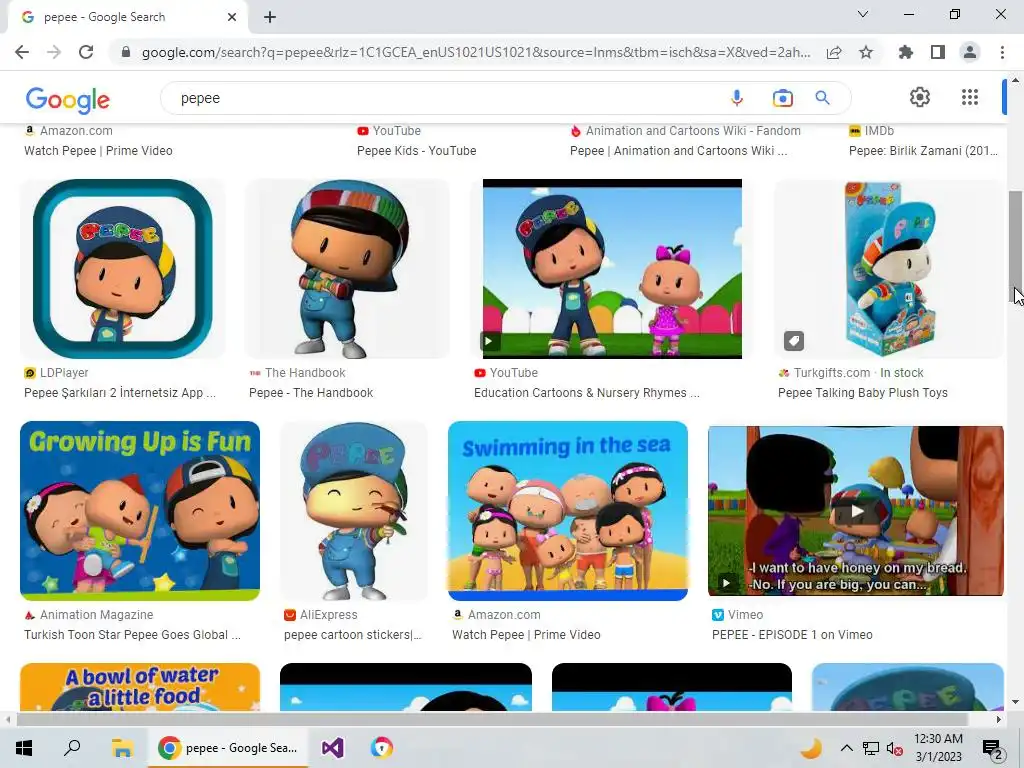Open tab search chevron in title bar
Image resolution: width=1024 pixels, height=768 pixels.
[863, 14]
